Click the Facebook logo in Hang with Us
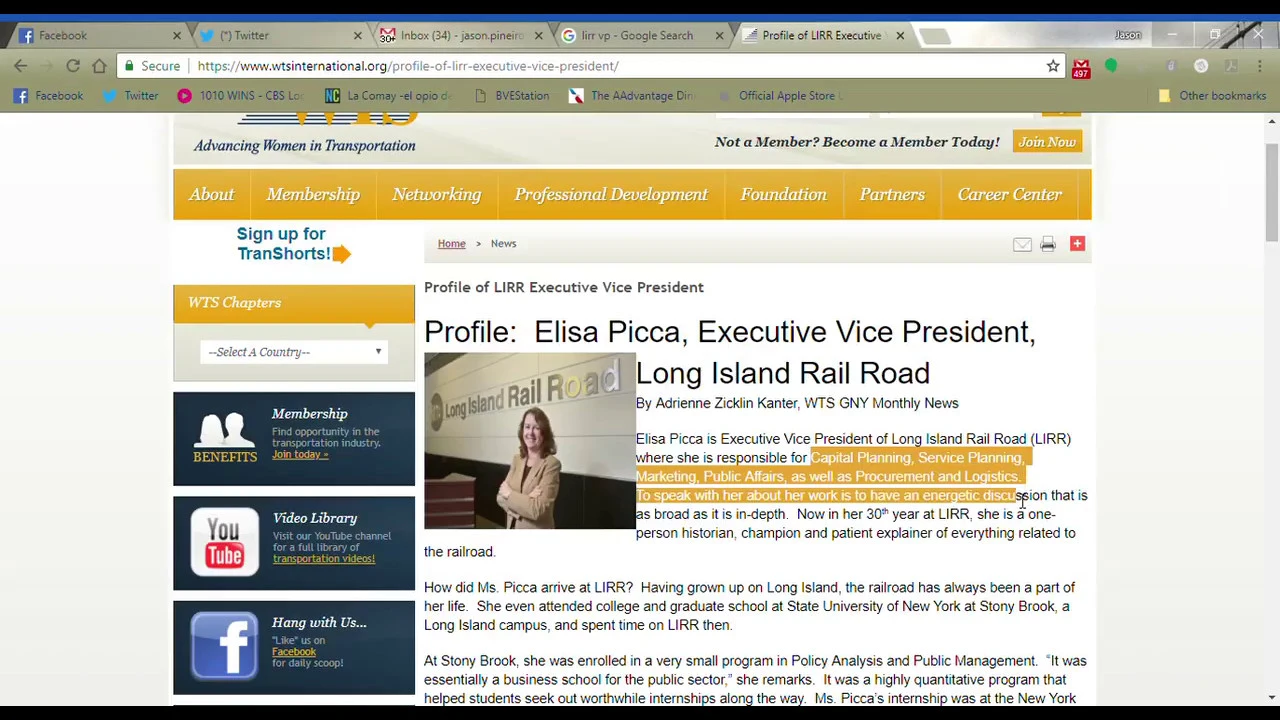Image resolution: width=1280 pixels, height=720 pixels. tap(224, 646)
